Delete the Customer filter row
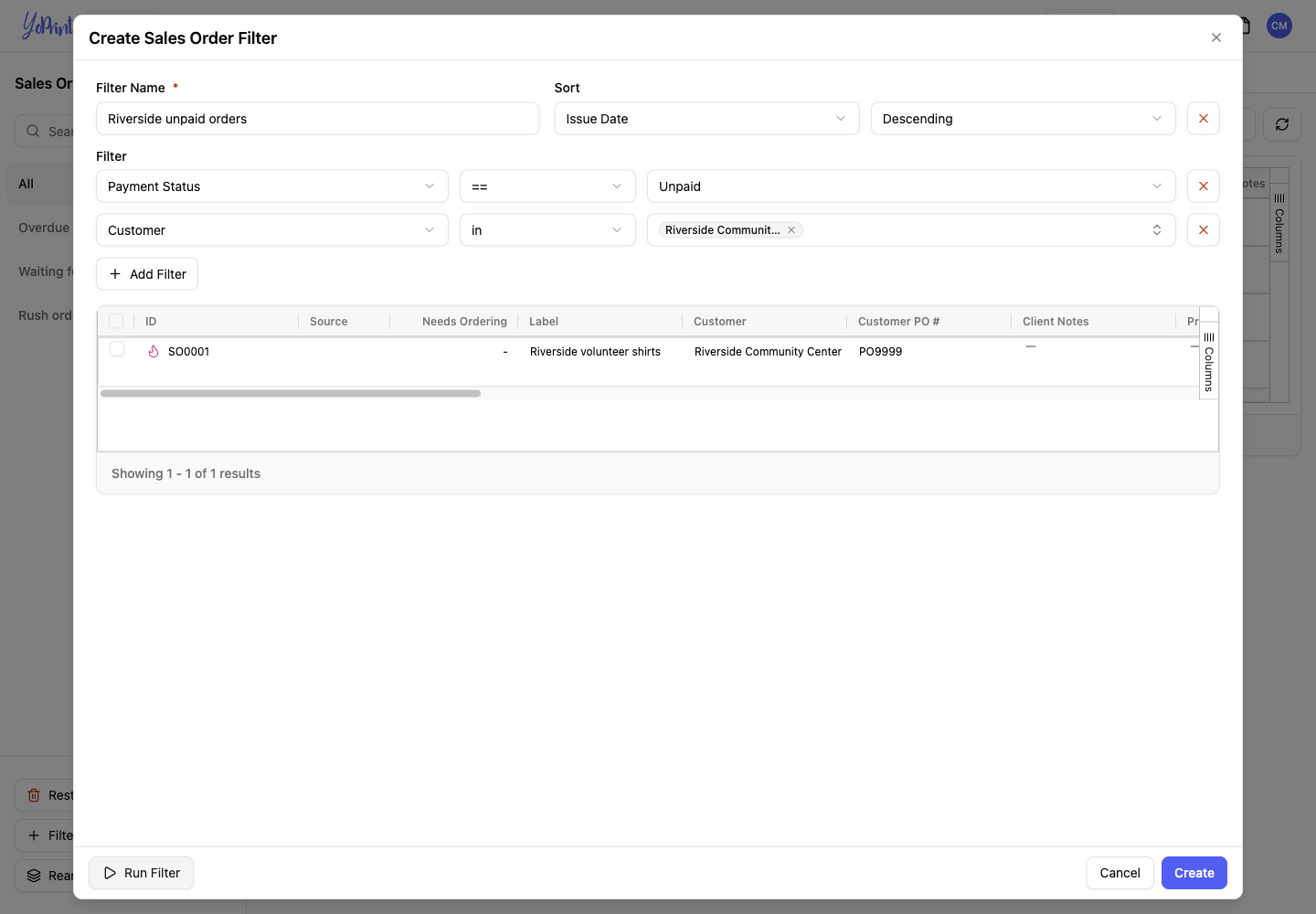1316x914 pixels. point(1204,230)
